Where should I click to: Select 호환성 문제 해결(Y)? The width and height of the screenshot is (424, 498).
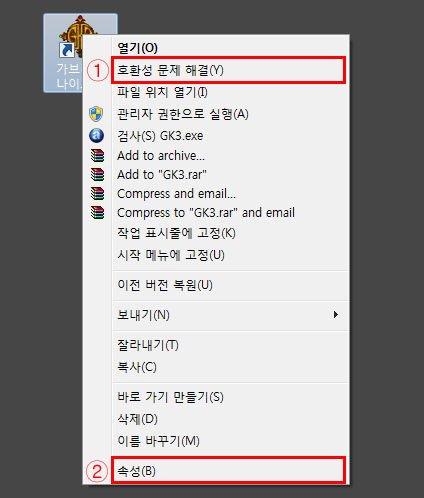click(x=228, y=70)
